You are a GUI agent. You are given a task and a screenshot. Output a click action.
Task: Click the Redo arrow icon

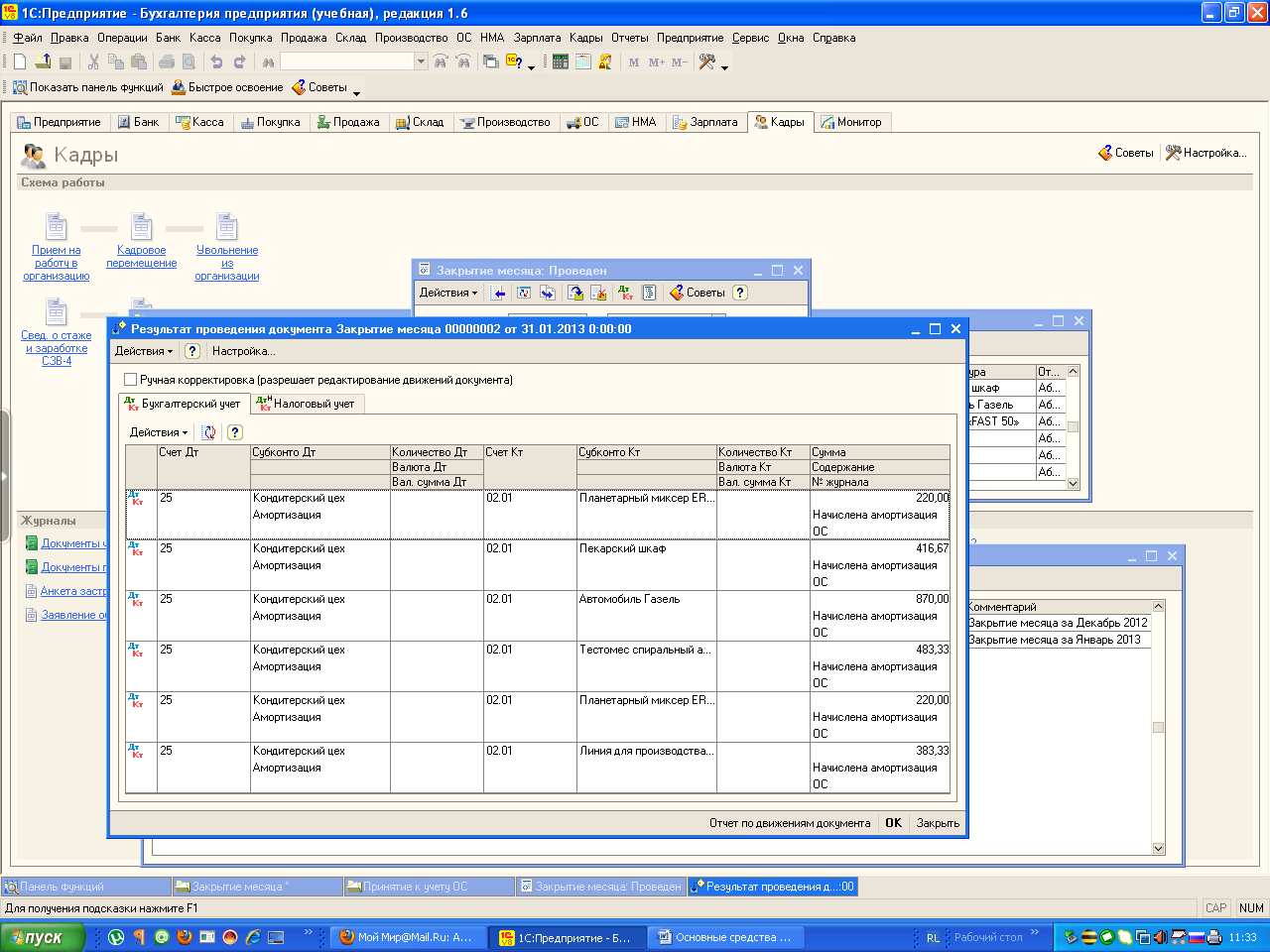pos(239,61)
